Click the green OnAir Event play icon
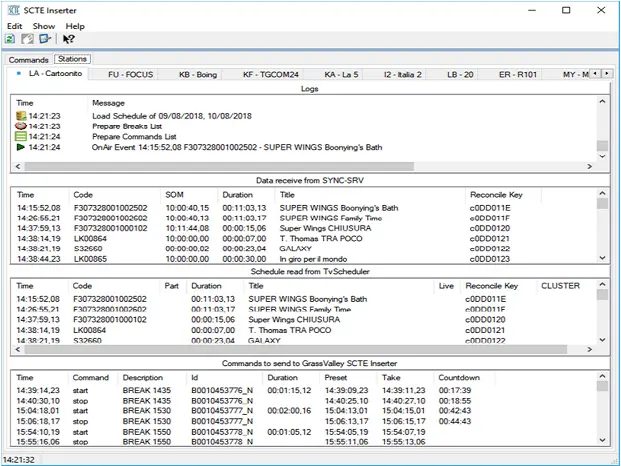Viewport: 621px width, 466px height. (x=21, y=147)
